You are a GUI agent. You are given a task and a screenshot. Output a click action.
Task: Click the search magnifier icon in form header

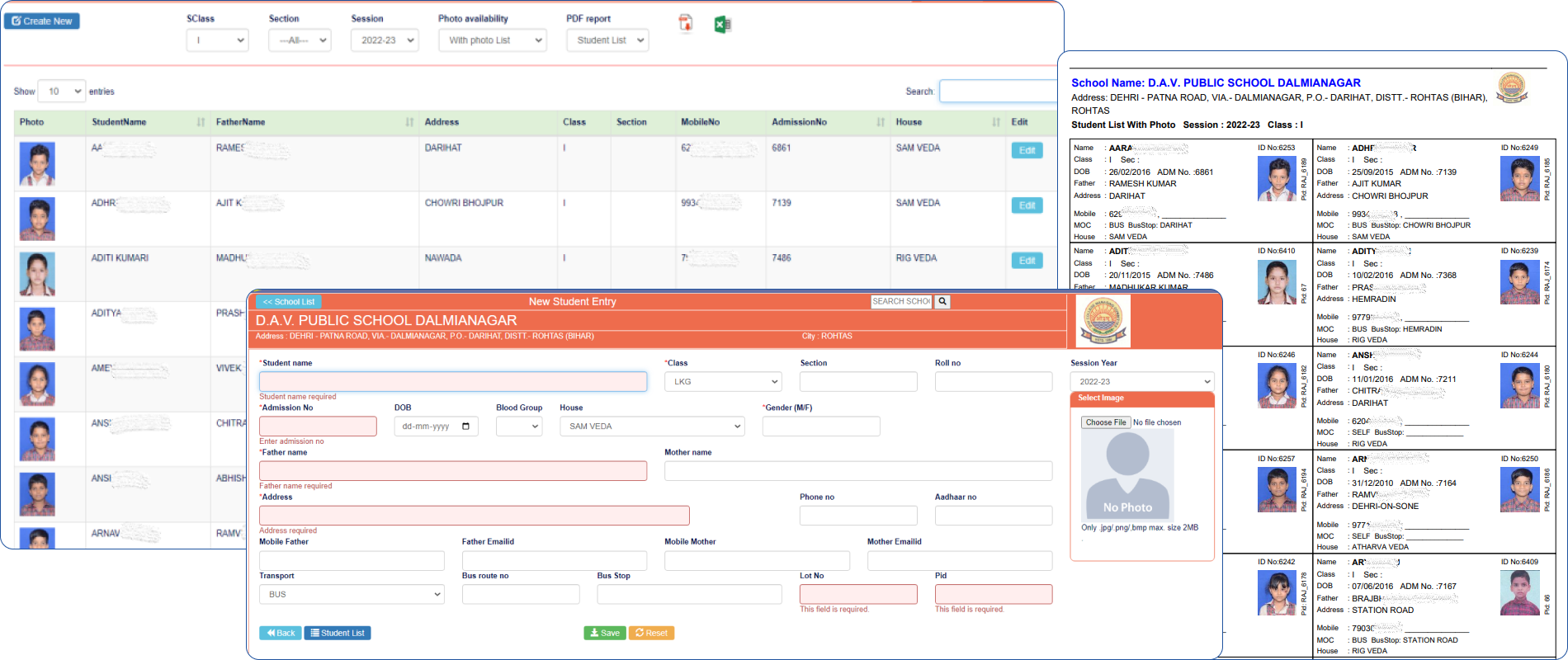click(x=942, y=302)
